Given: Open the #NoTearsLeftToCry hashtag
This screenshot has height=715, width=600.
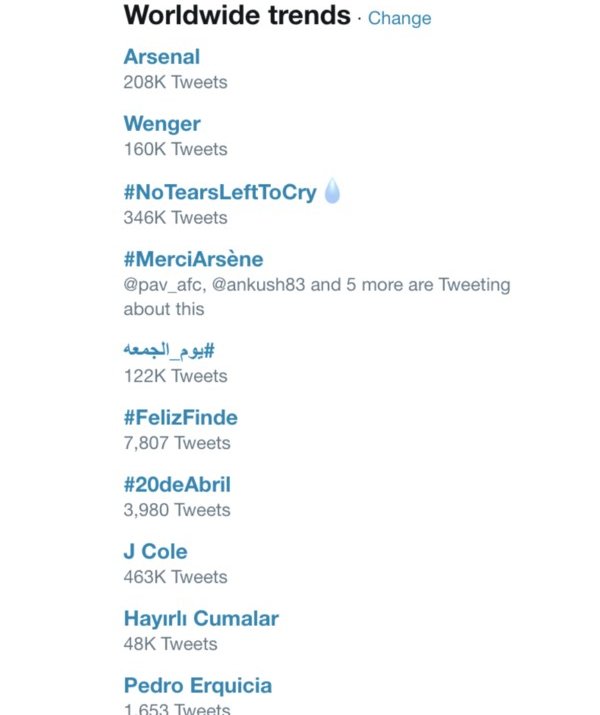Looking at the screenshot, I should point(219,192).
